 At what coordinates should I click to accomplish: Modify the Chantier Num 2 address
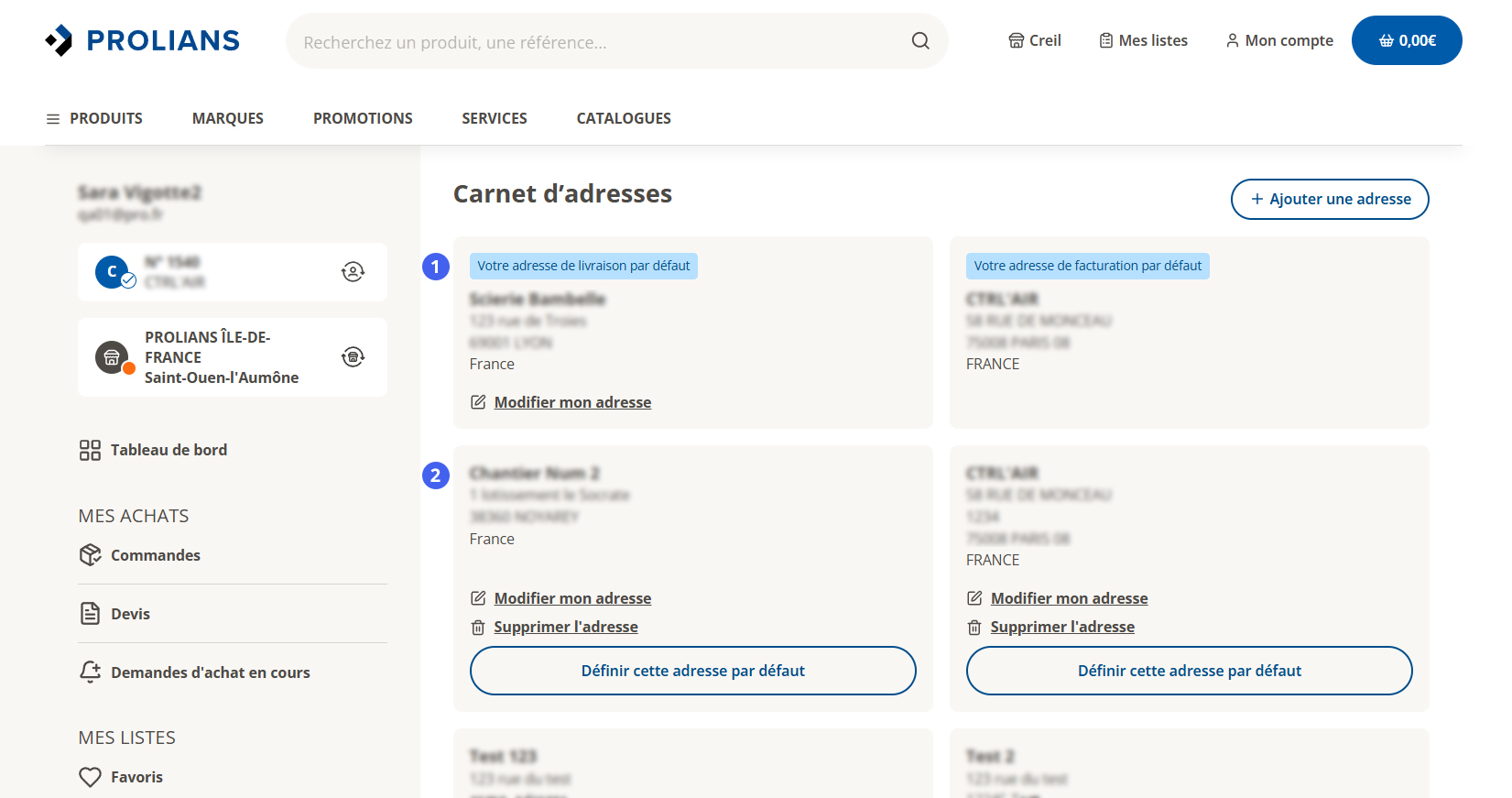click(x=572, y=598)
